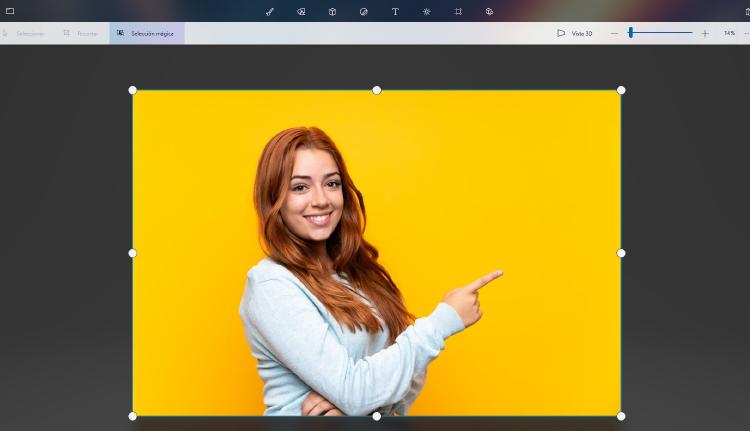The height and width of the screenshot is (431, 750).
Task: Open the 3D shapes tool
Action: tap(332, 12)
